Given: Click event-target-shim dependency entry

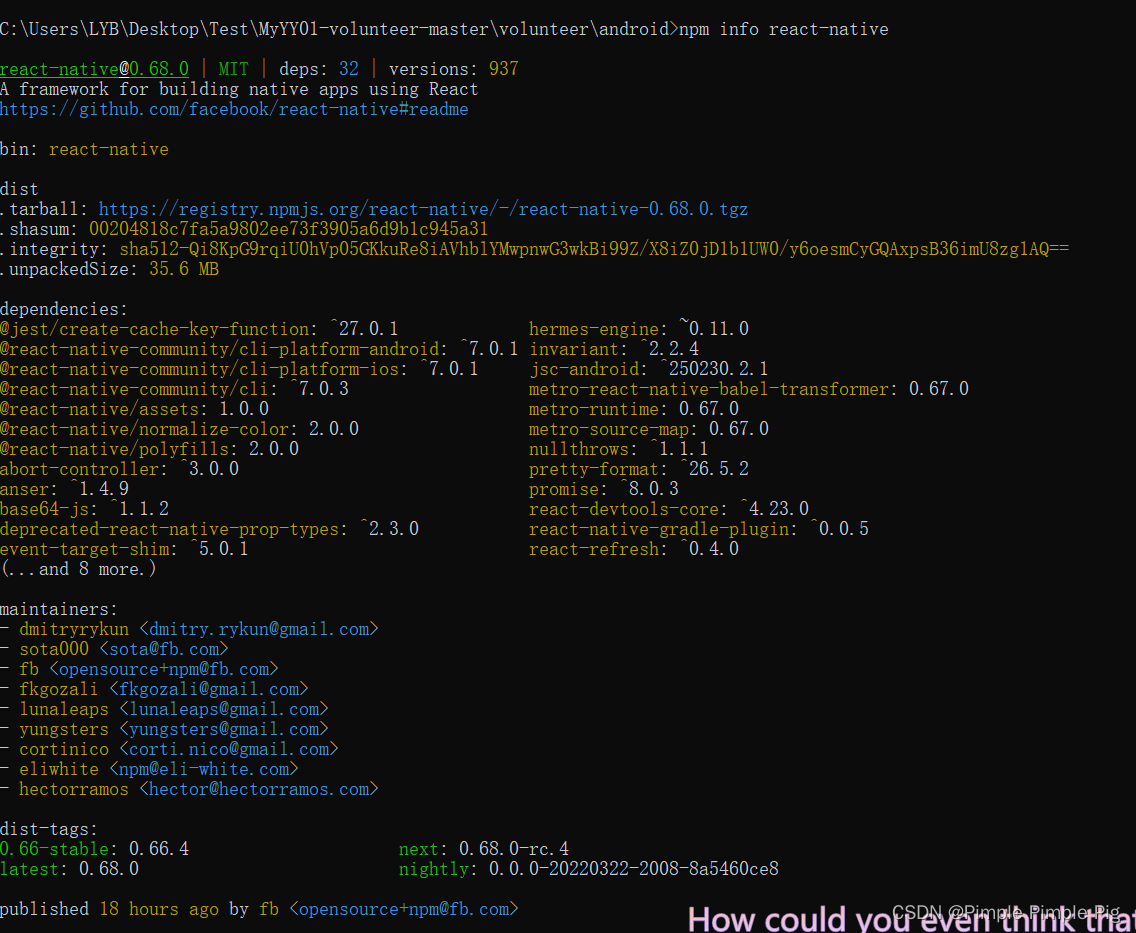Looking at the screenshot, I should tap(124, 549).
